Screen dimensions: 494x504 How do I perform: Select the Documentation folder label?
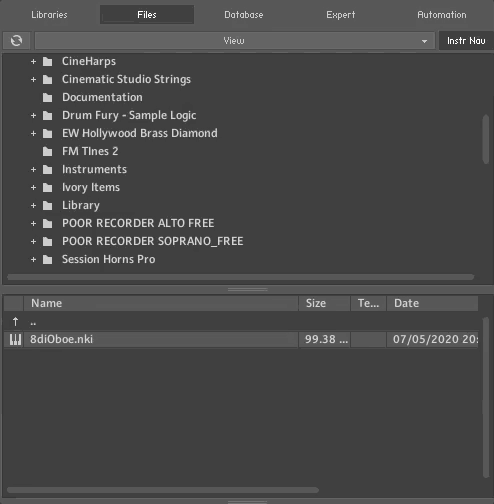[x=102, y=97]
